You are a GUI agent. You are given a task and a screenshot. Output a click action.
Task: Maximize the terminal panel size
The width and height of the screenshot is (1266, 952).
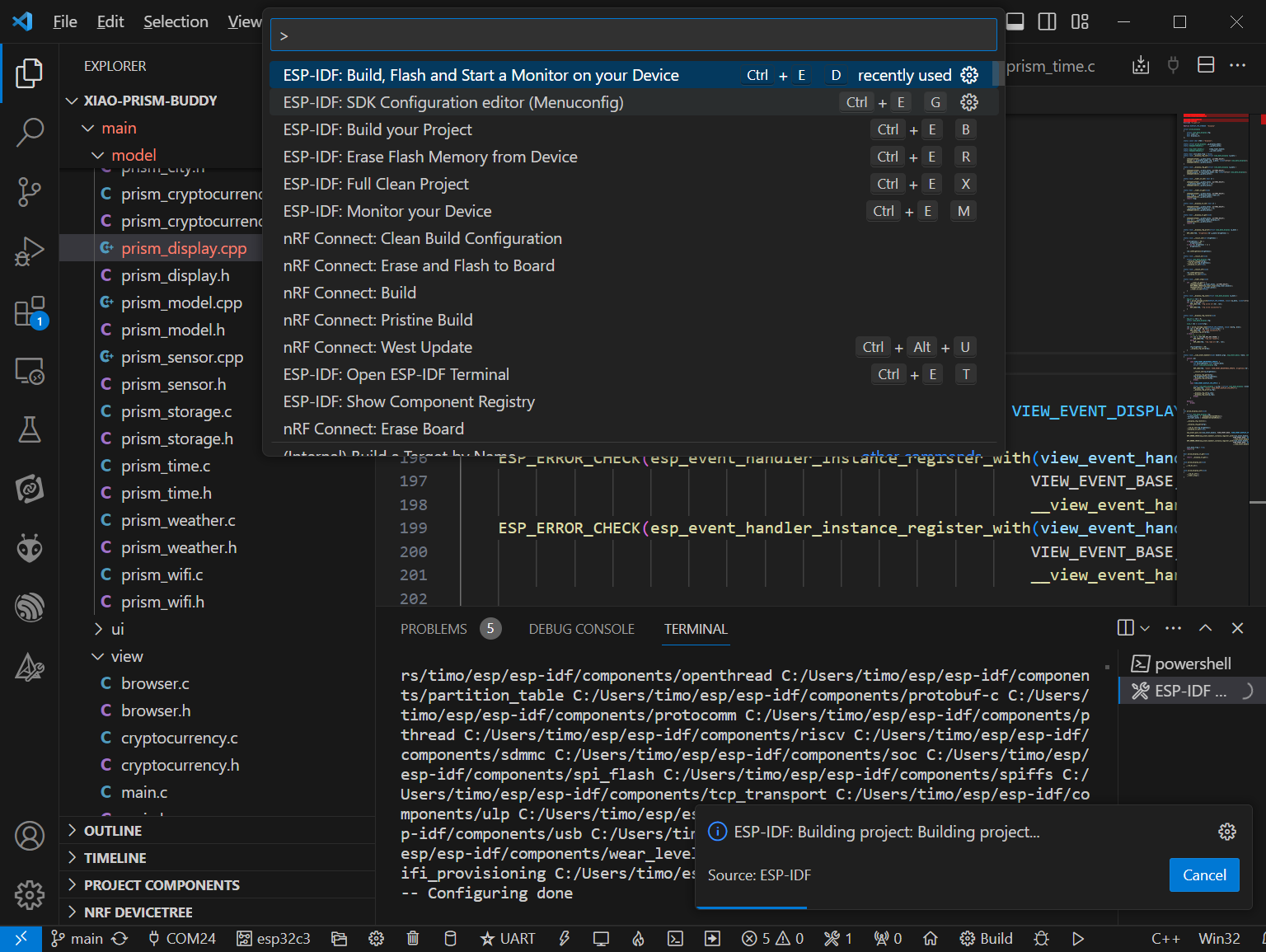(1205, 628)
